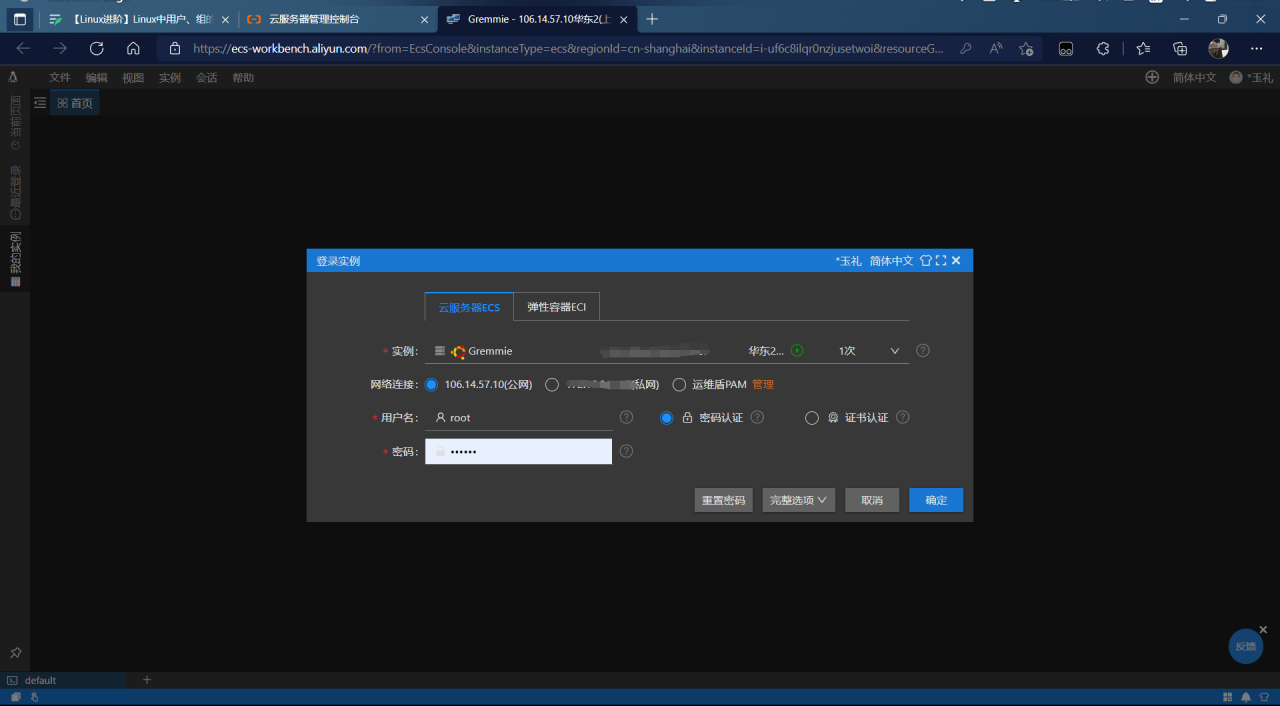
Task: Go to browser home page
Action: (133, 48)
